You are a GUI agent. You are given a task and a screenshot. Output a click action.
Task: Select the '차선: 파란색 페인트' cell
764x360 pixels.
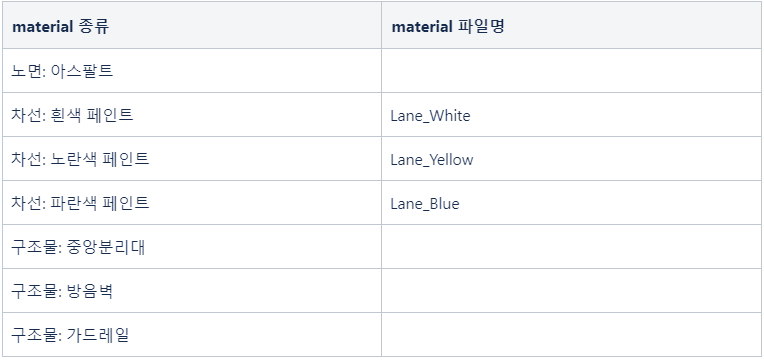point(192,203)
